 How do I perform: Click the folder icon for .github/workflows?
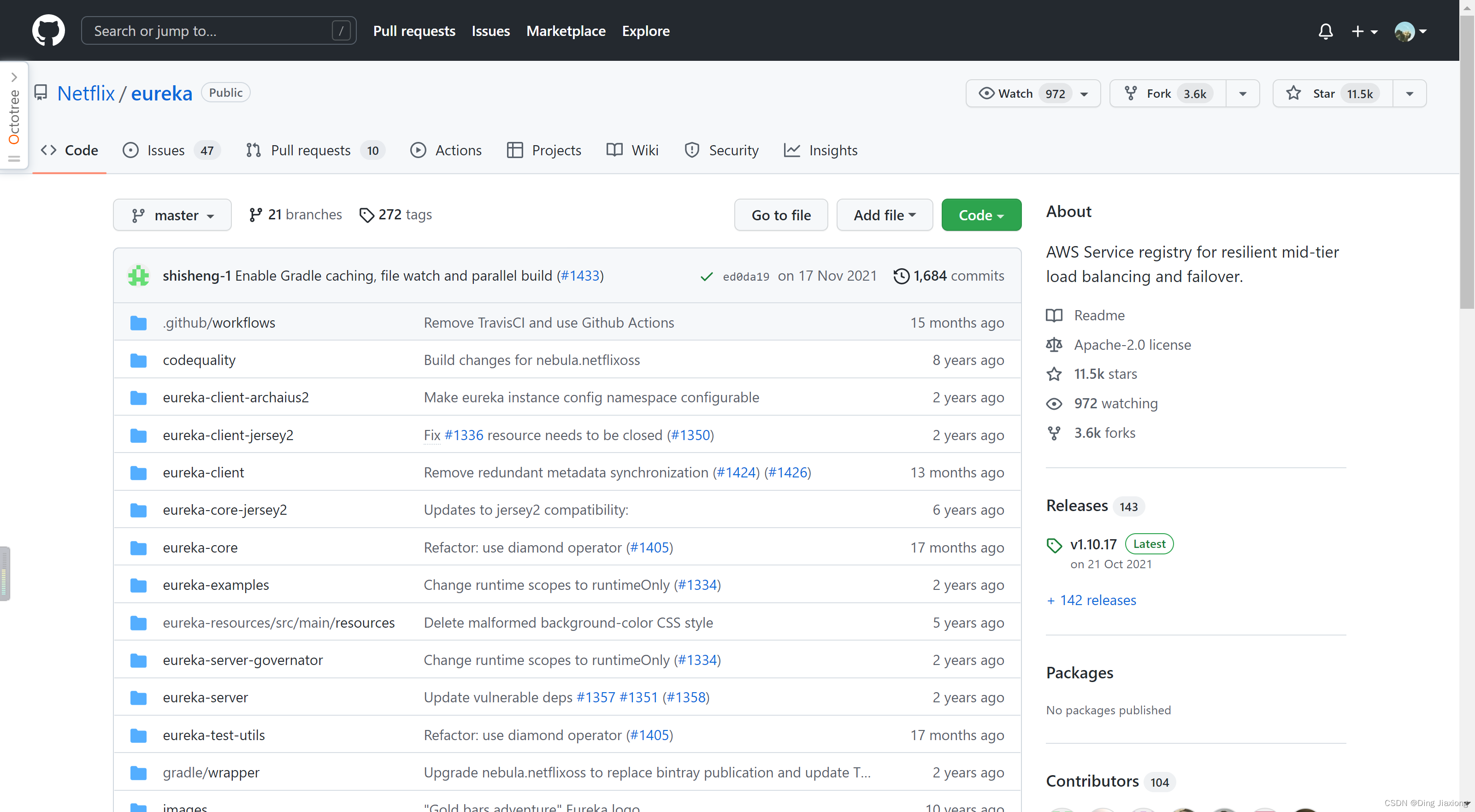[x=138, y=323]
